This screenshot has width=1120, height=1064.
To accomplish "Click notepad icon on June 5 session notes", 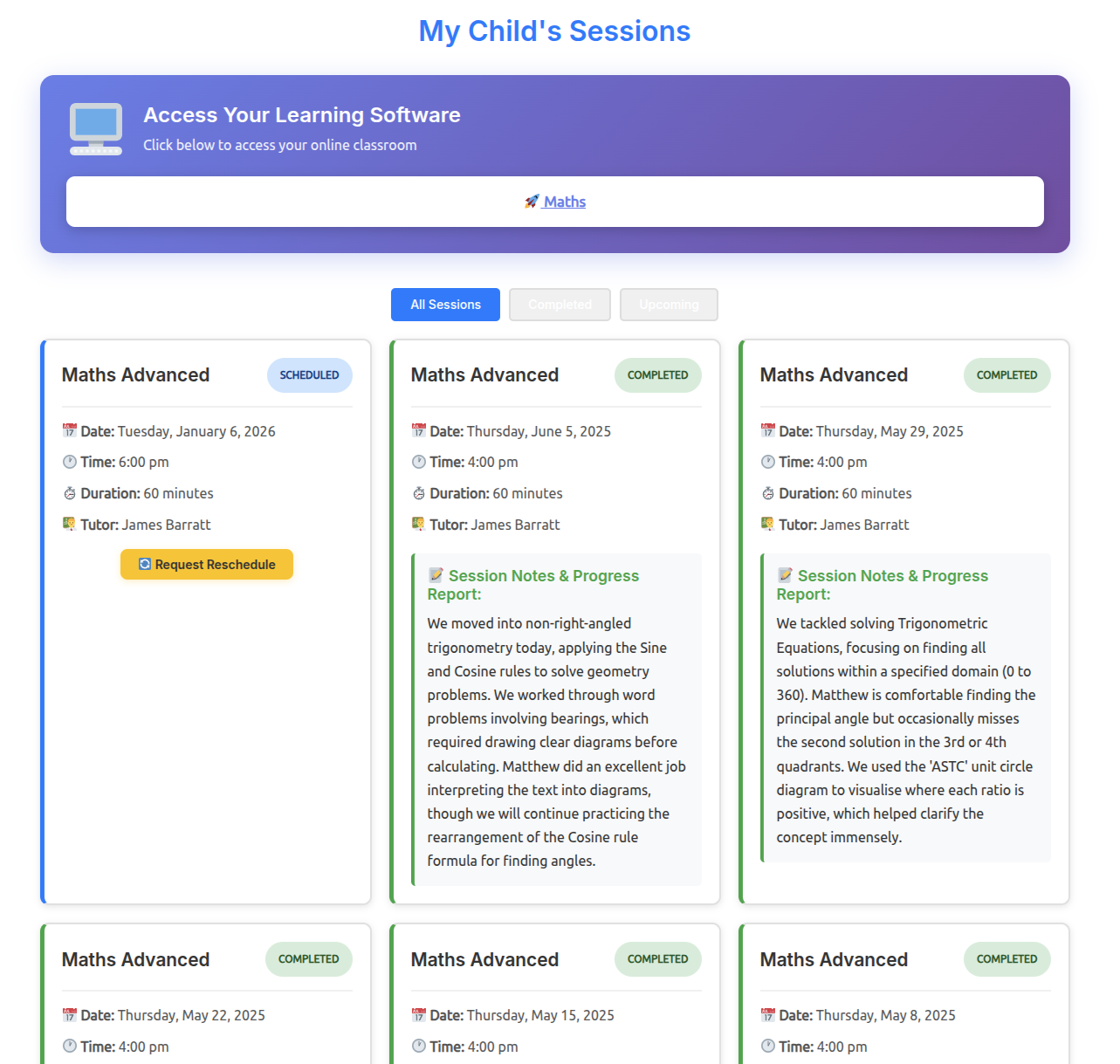I will click(x=436, y=575).
